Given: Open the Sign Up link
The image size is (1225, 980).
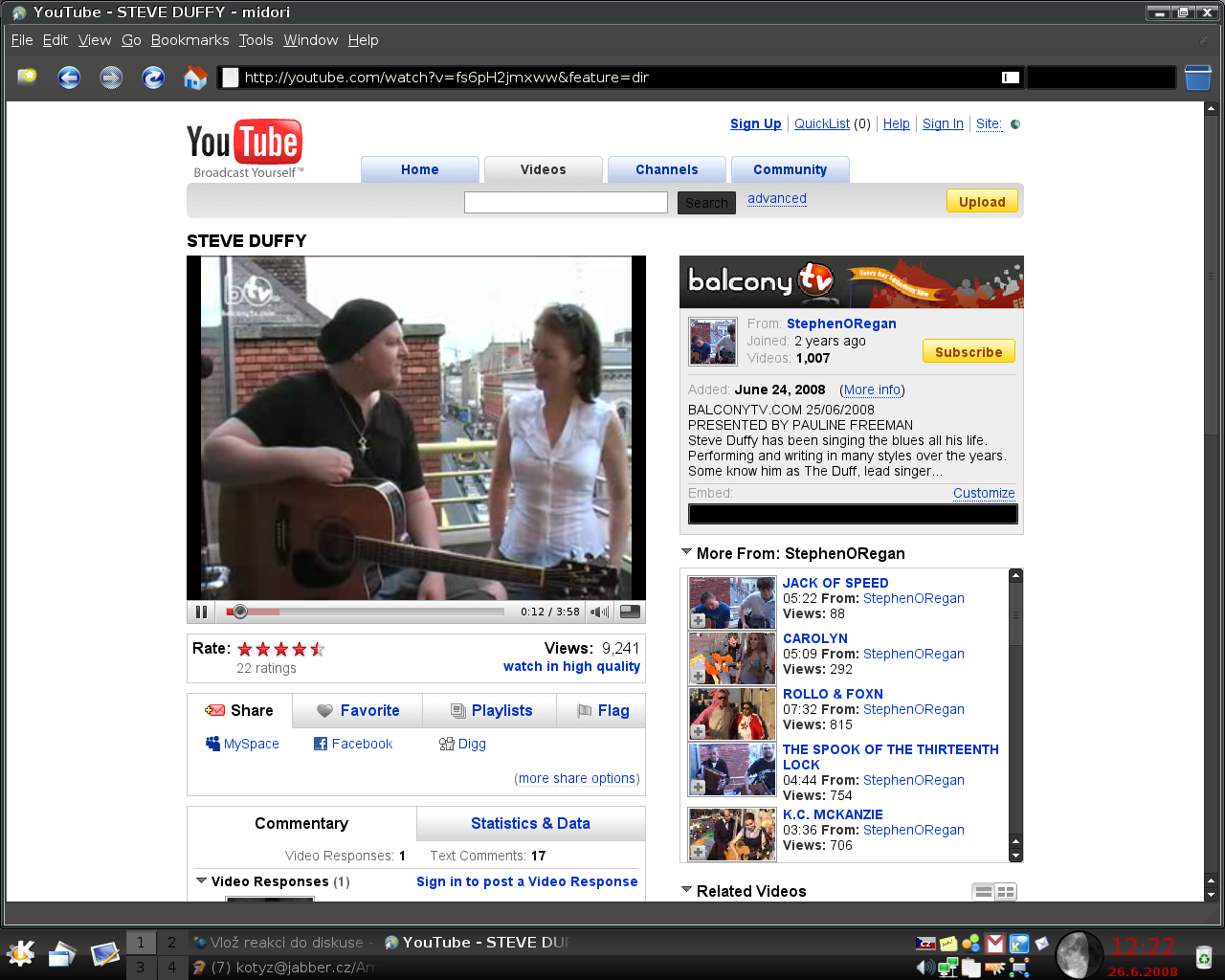Looking at the screenshot, I should (x=755, y=124).
